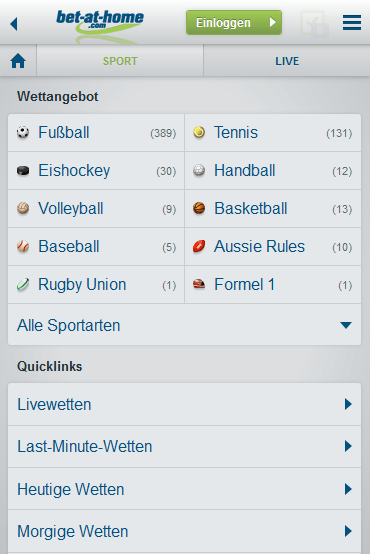370x554 pixels.
Task: Click the bet-at-home logo
Action: 100,23
